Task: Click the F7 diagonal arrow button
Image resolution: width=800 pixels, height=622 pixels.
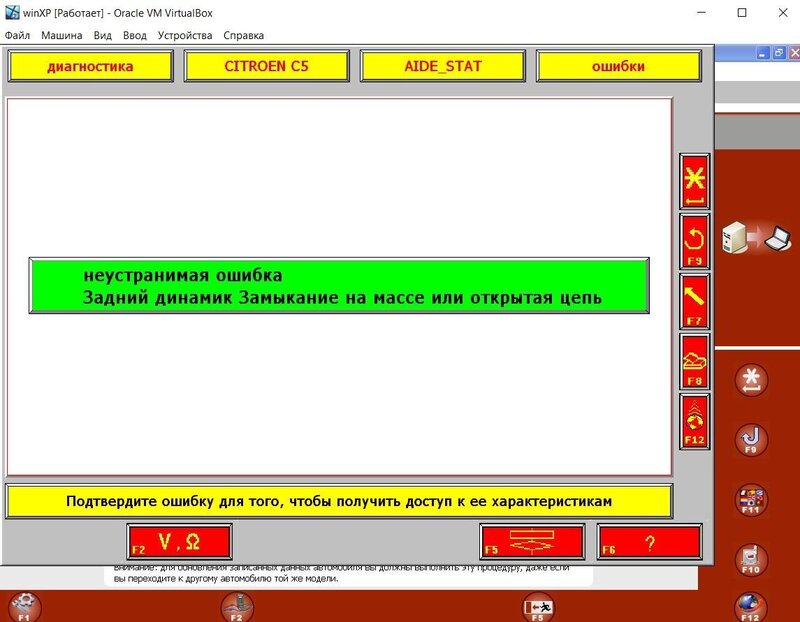Action: coord(694,301)
